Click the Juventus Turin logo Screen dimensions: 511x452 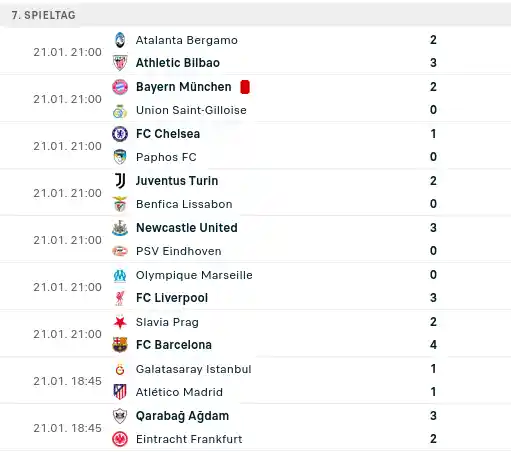(120, 181)
